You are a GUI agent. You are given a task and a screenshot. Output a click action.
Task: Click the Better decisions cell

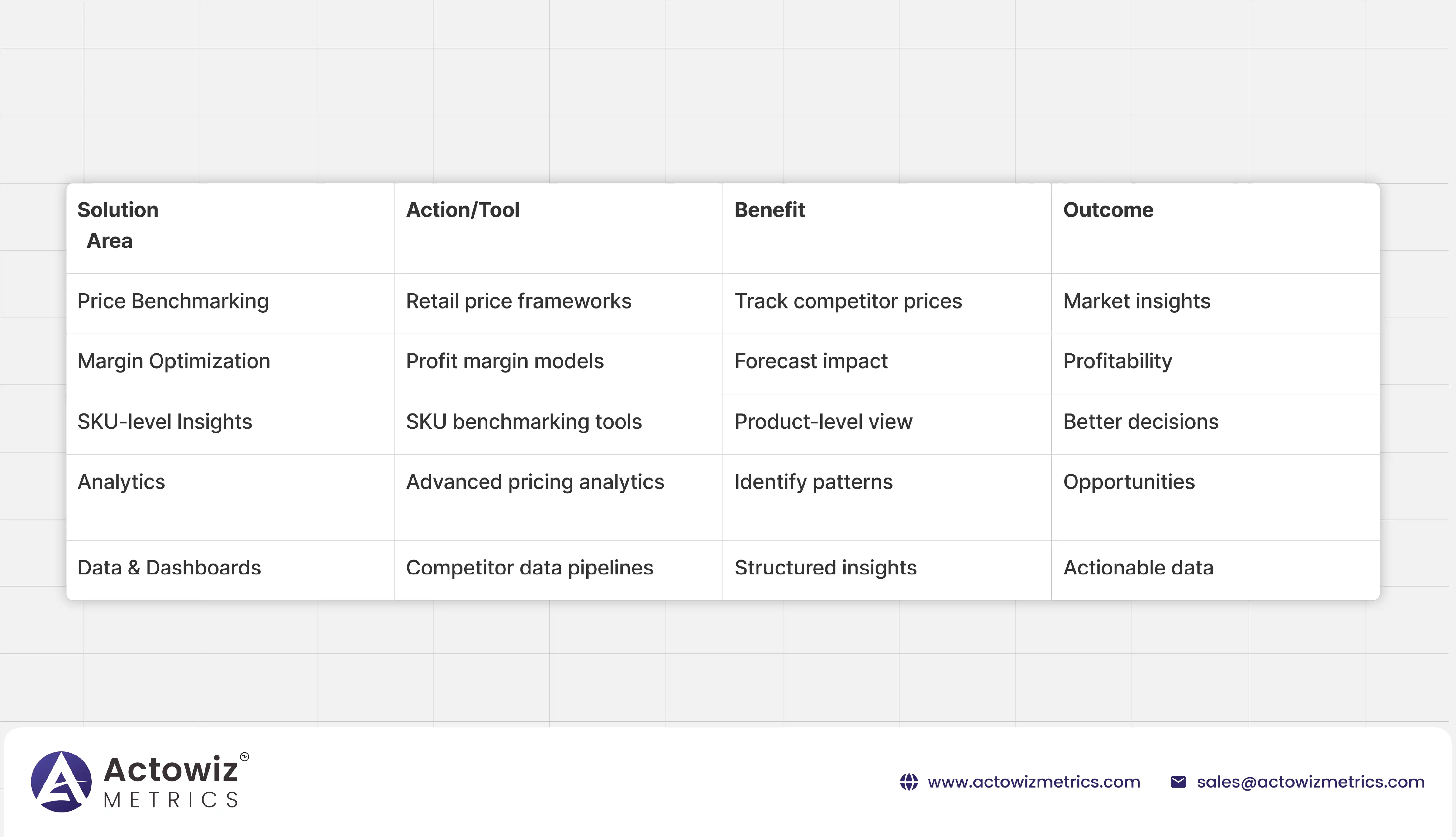[x=1140, y=422]
